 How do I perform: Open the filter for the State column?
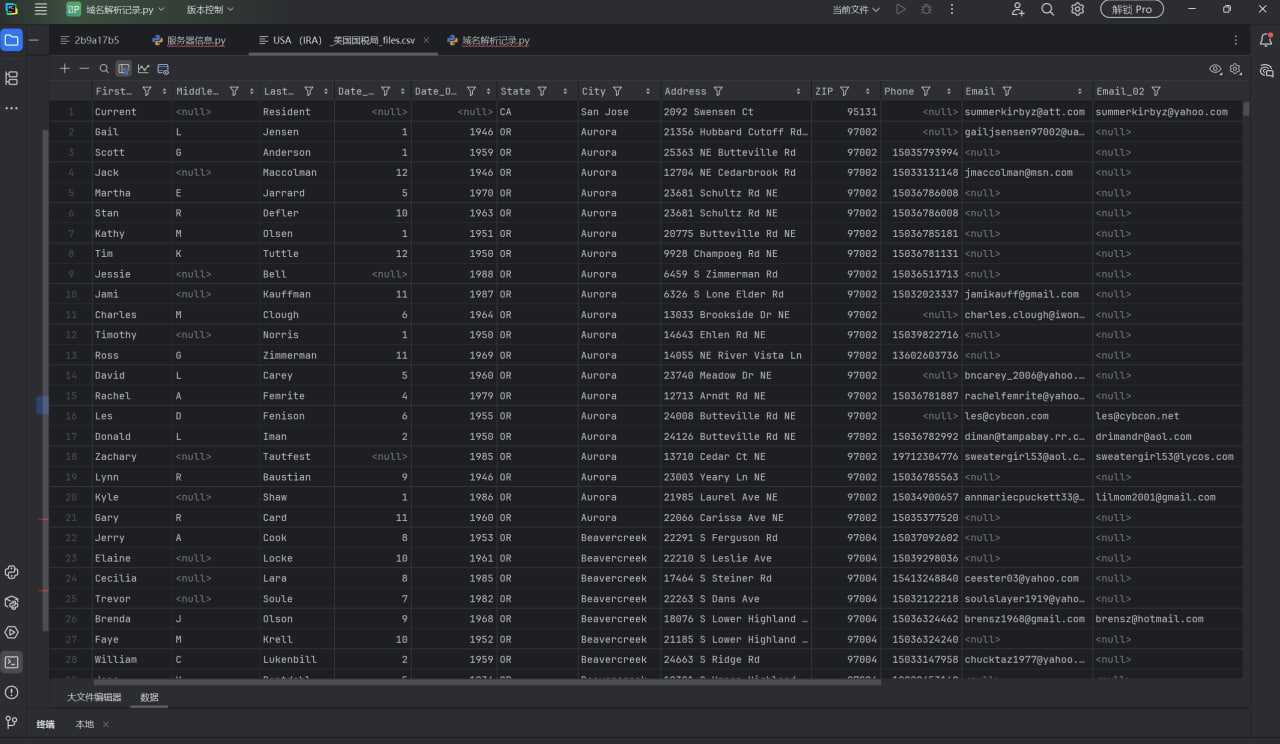coord(542,91)
